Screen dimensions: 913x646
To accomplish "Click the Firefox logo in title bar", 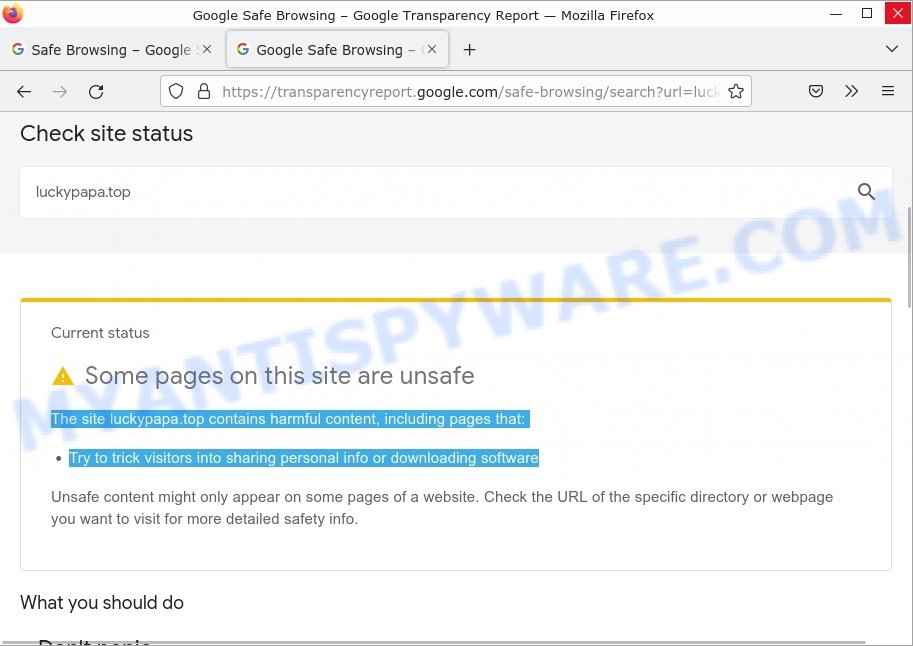I will pyautogui.click(x=13, y=13).
